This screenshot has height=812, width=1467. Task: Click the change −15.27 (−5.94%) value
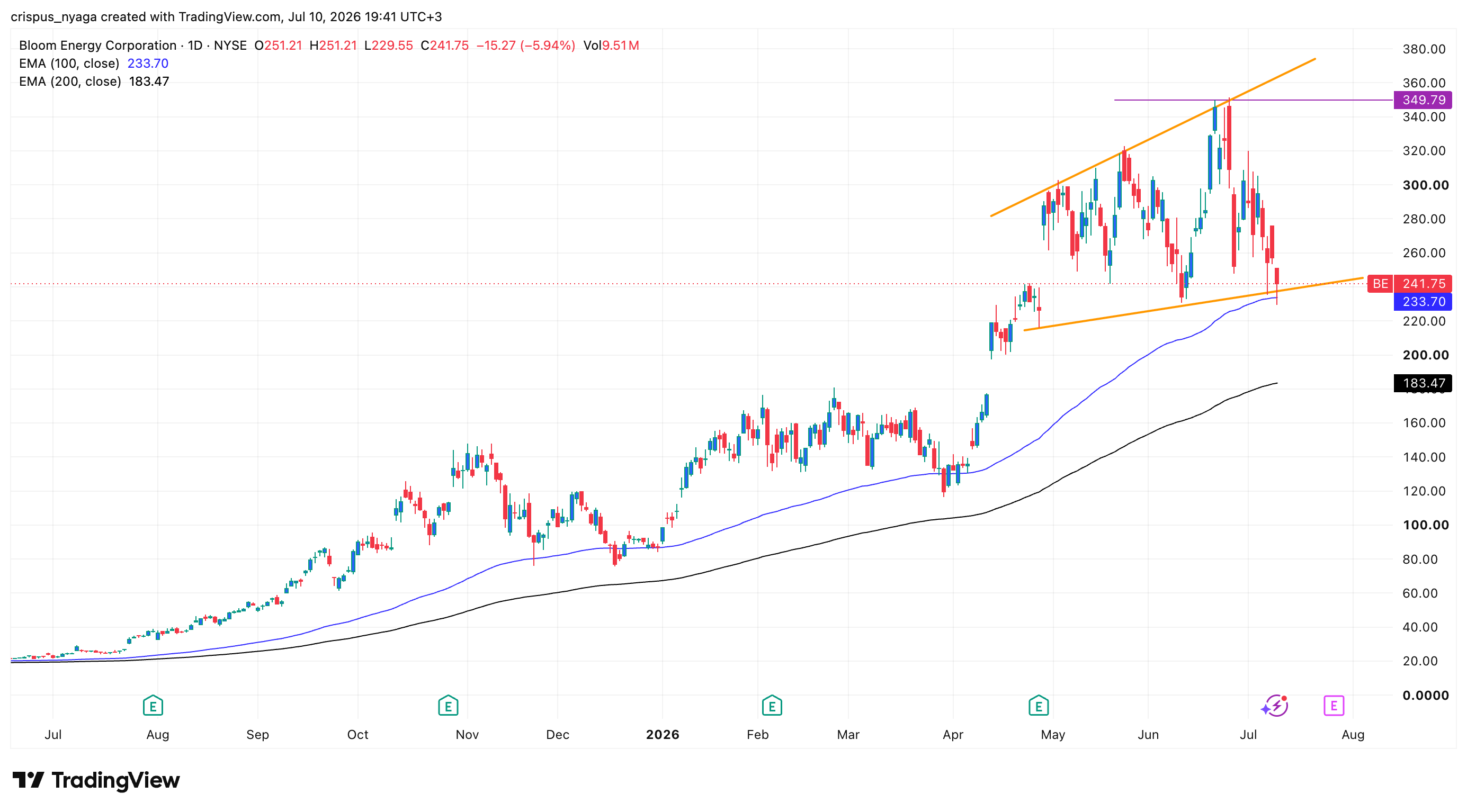[x=525, y=45]
